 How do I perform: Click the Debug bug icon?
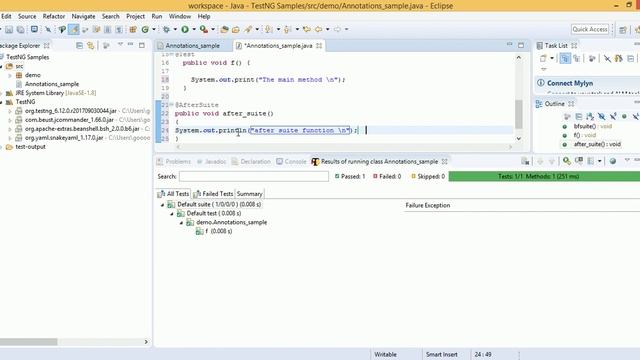coord(166,29)
